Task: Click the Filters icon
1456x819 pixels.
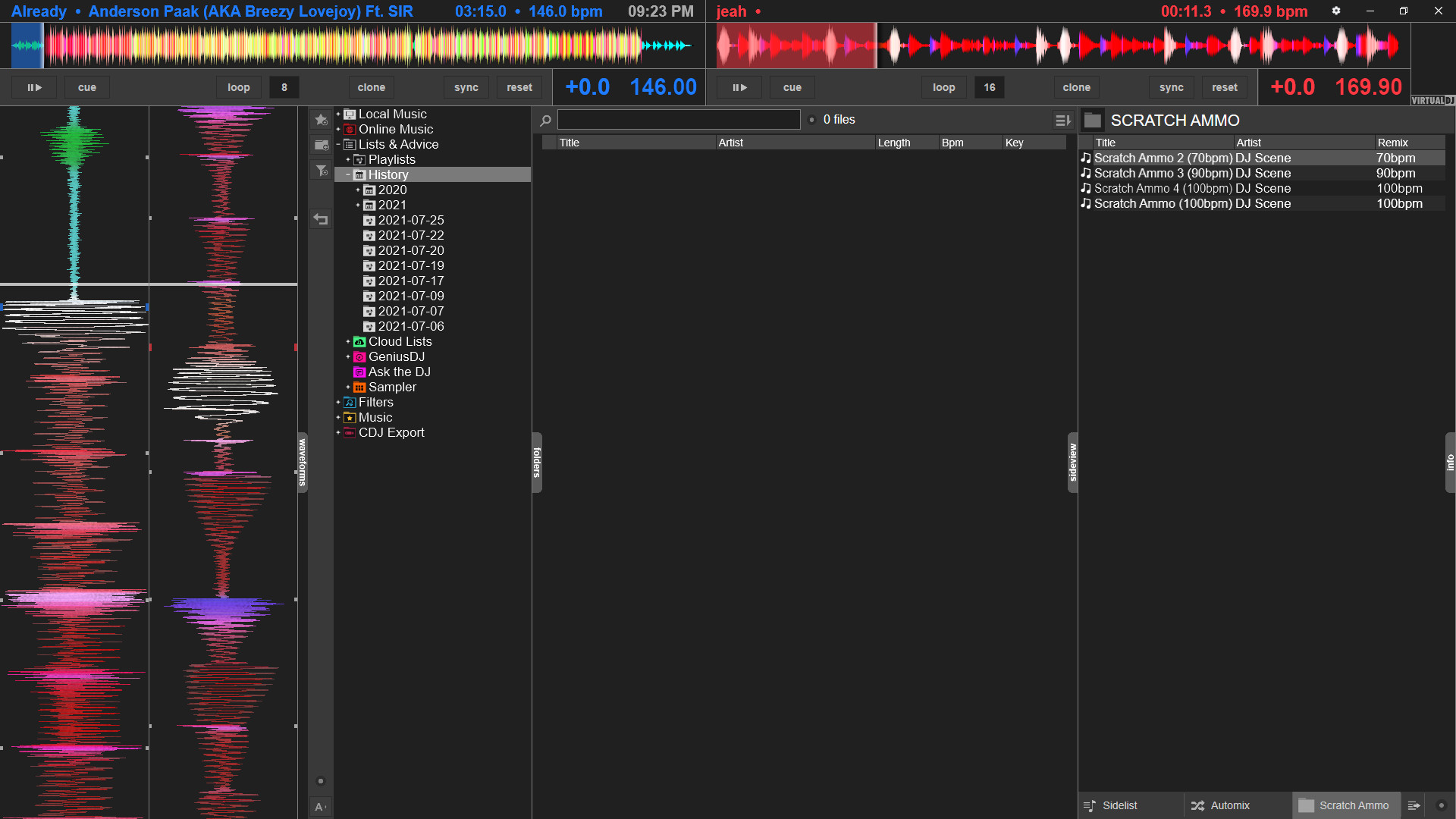Action: click(x=350, y=403)
